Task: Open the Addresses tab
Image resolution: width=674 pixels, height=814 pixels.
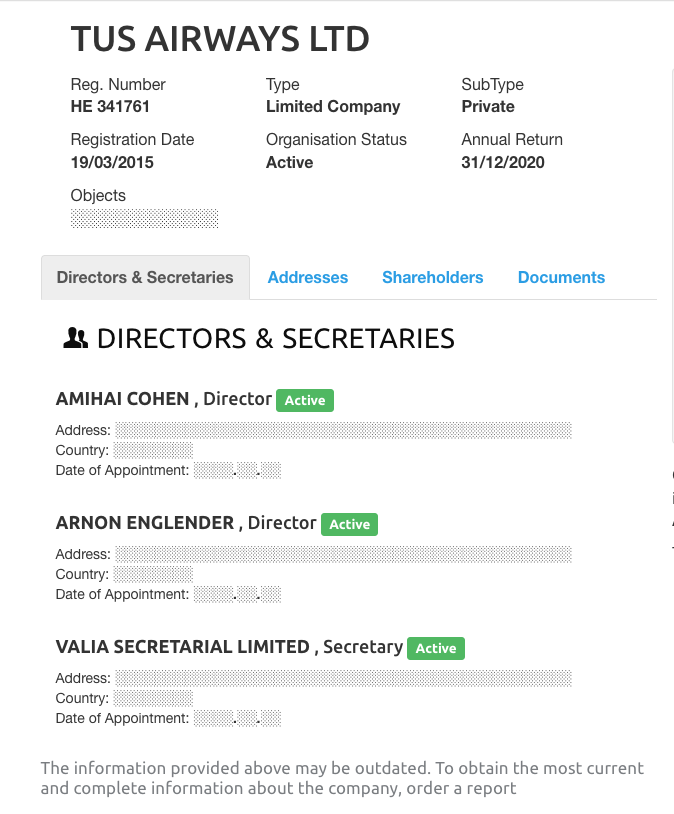Action: (x=308, y=278)
